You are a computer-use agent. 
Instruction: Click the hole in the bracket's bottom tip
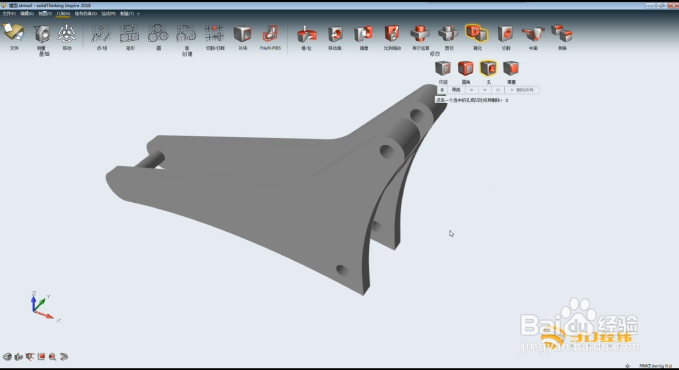point(342,271)
